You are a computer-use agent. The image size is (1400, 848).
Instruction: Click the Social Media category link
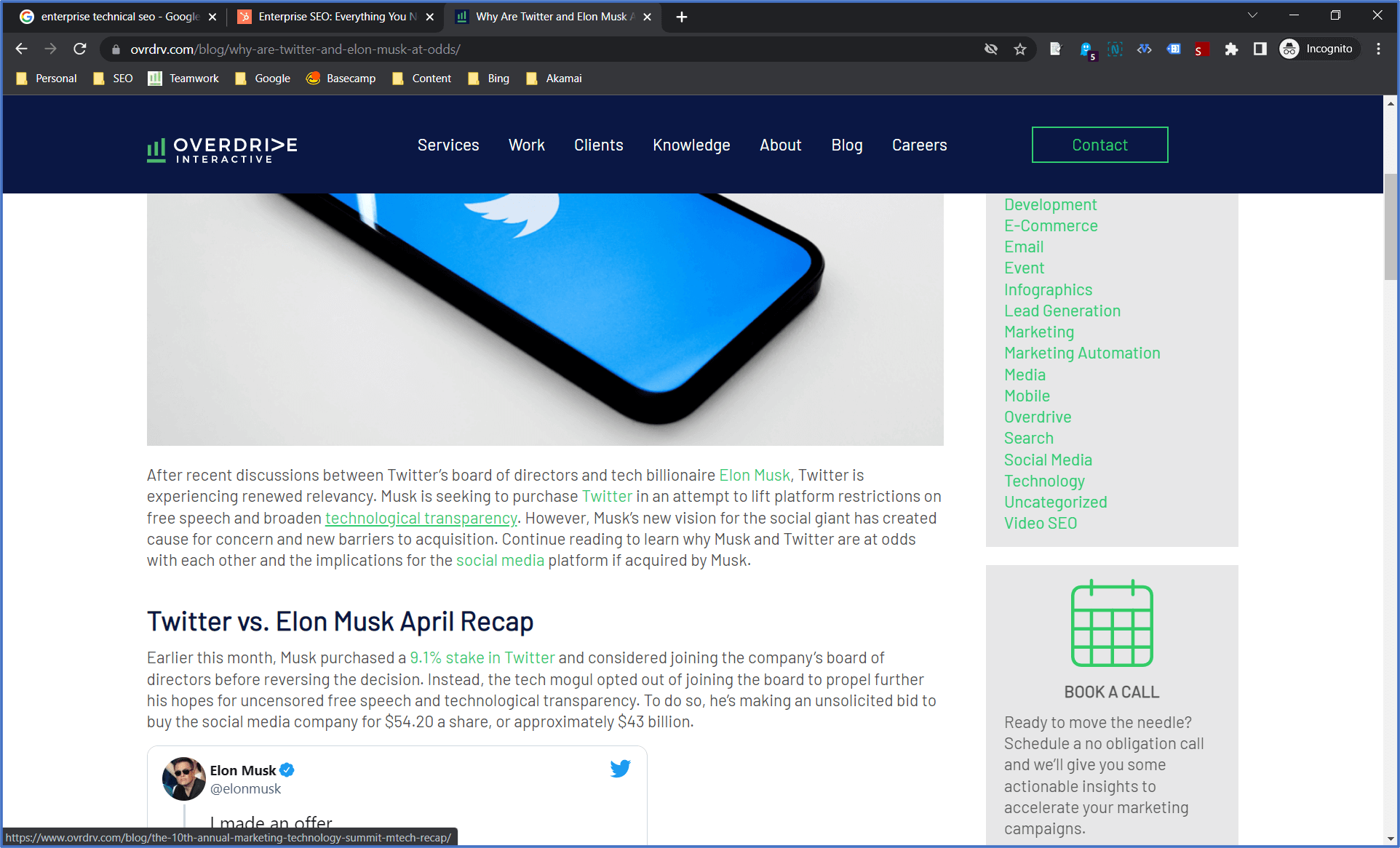point(1048,458)
